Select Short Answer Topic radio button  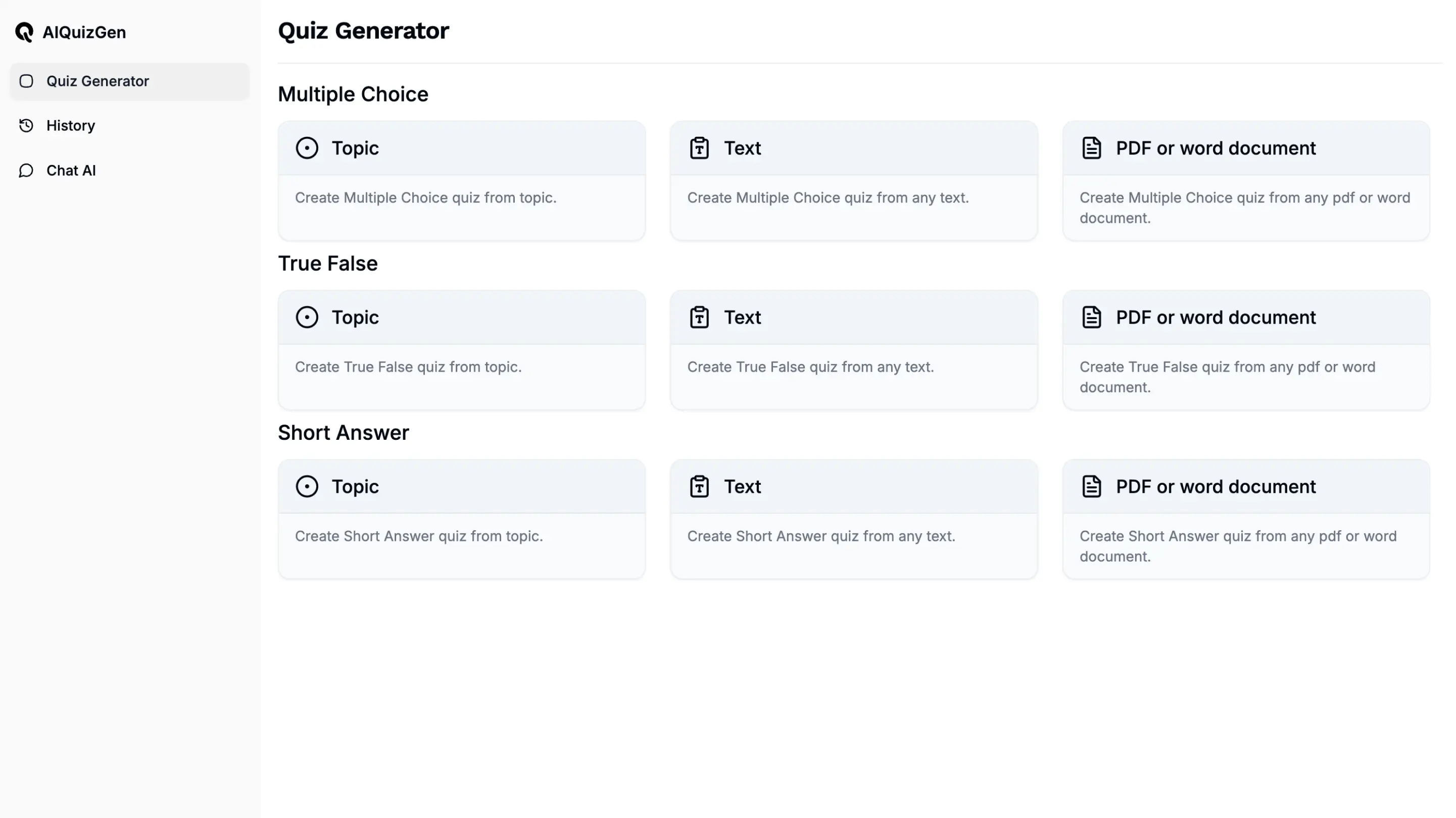pos(307,486)
